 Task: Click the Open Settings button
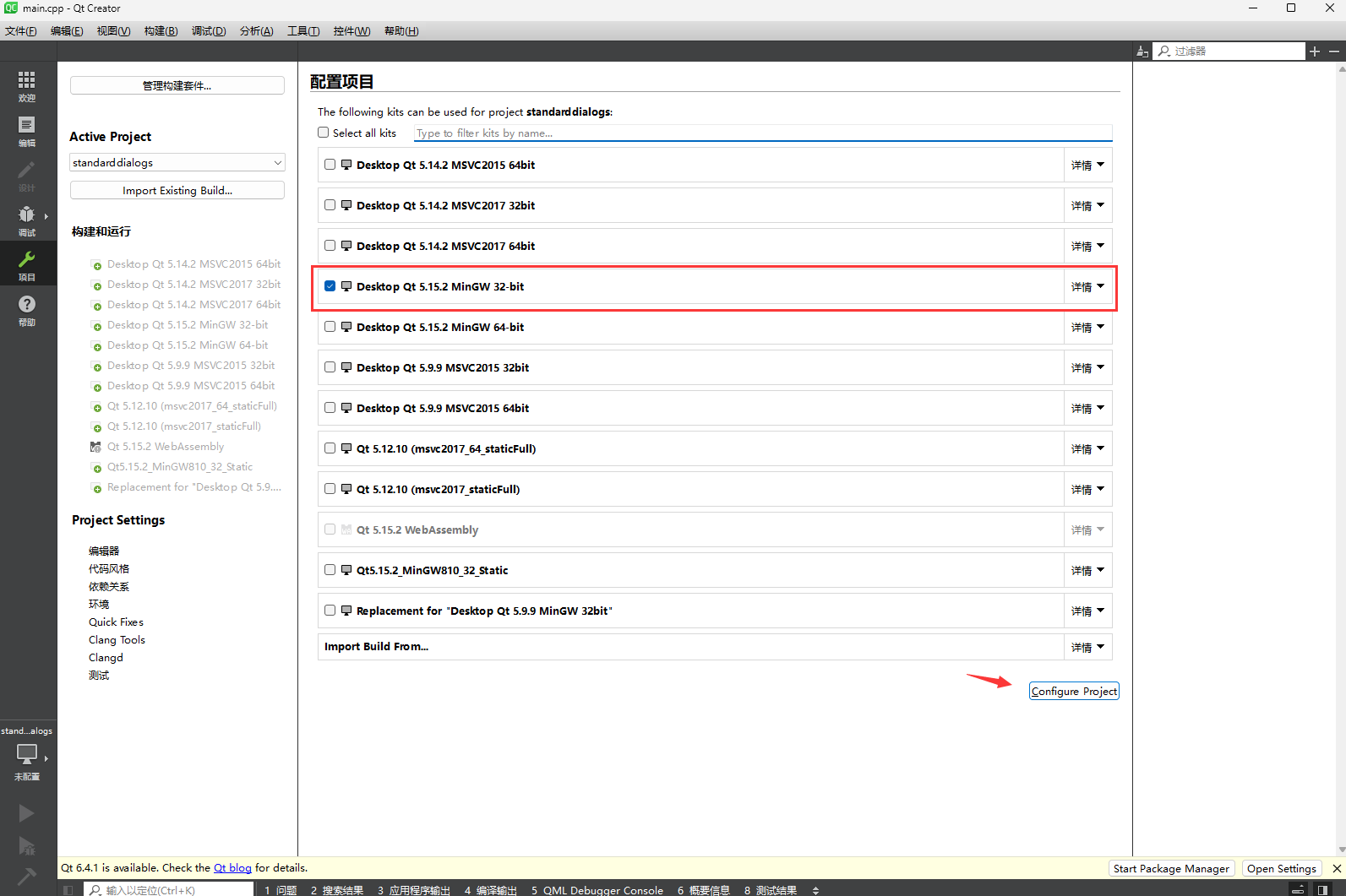tap(1282, 868)
